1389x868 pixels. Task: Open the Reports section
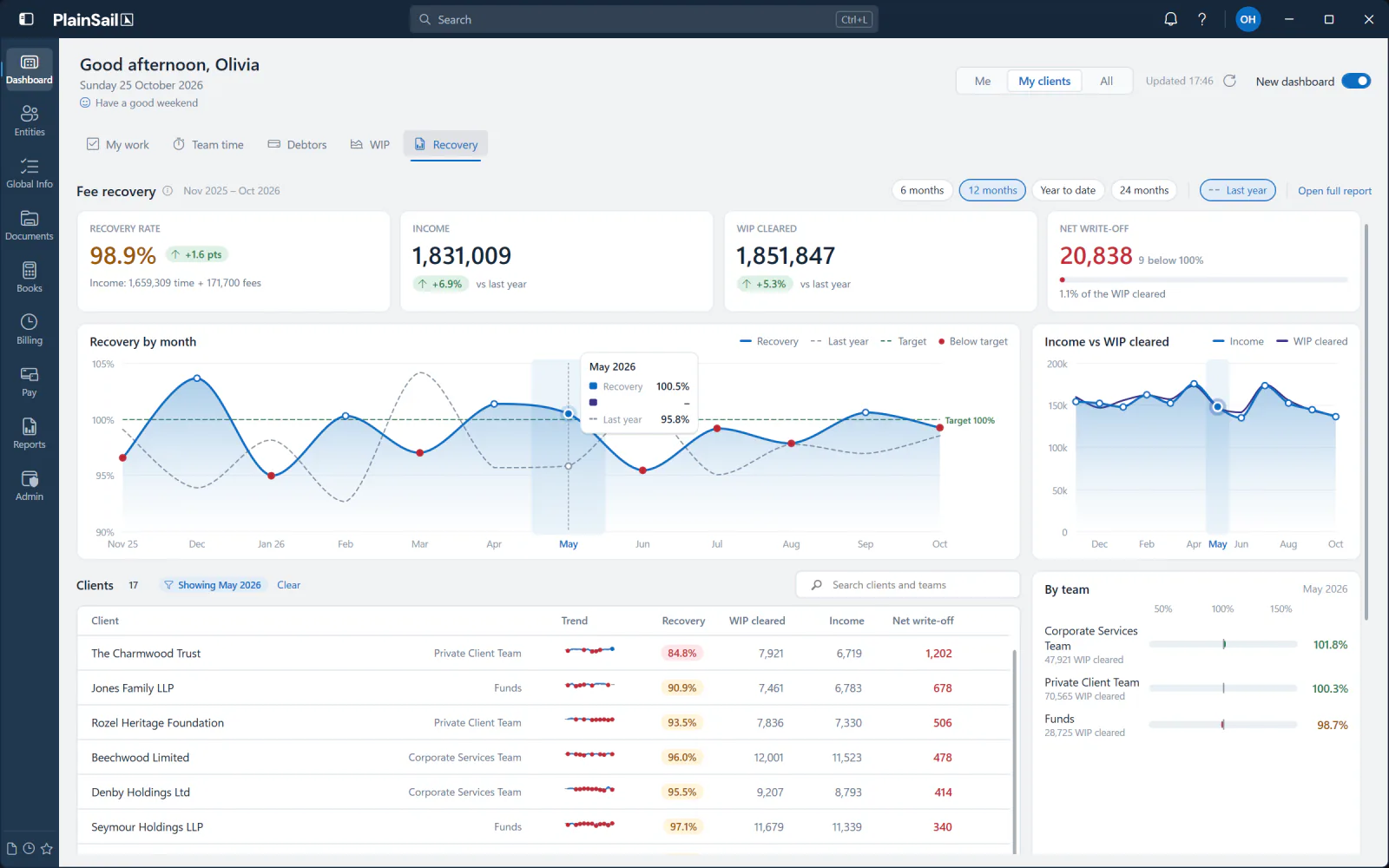click(x=30, y=433)
